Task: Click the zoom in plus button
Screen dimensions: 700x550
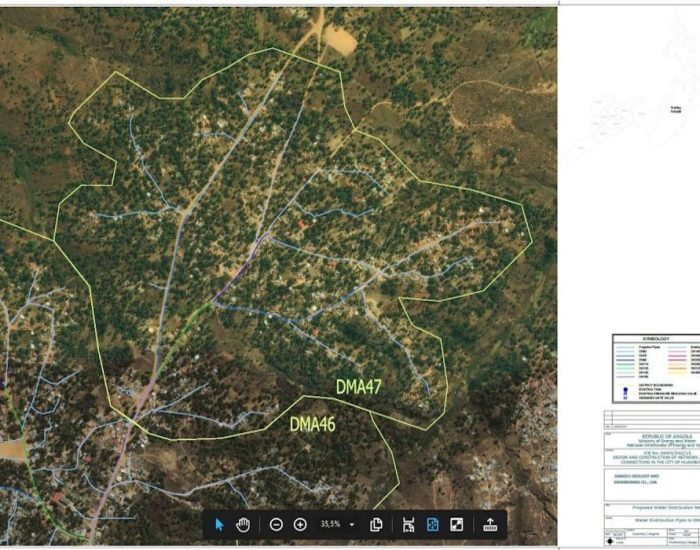Action: coord(300,524)
